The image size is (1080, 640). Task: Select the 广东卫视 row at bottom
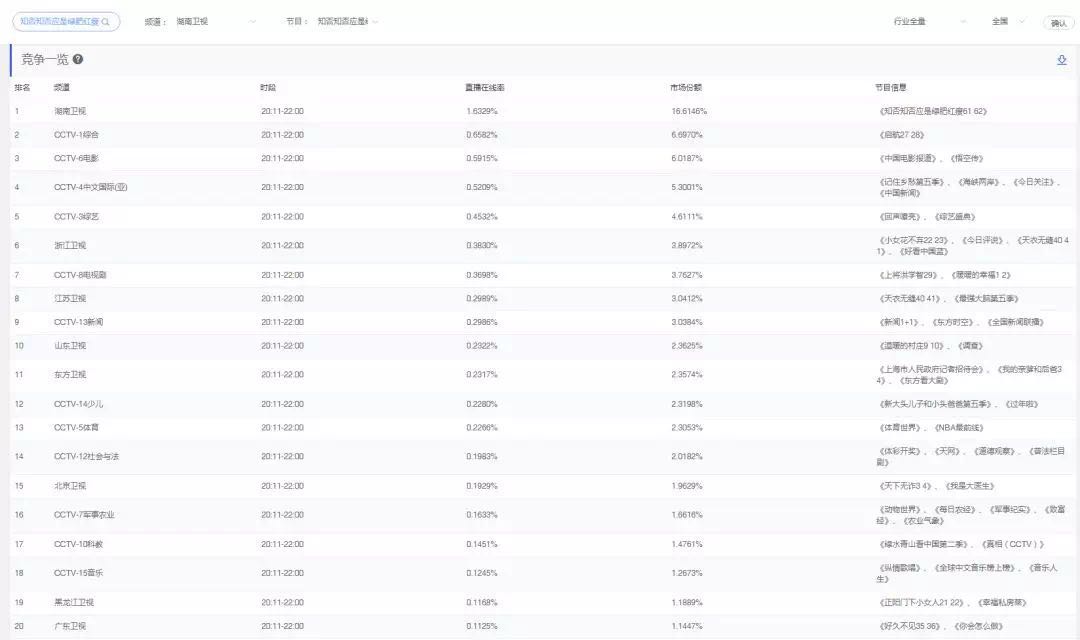click(70, 626)
